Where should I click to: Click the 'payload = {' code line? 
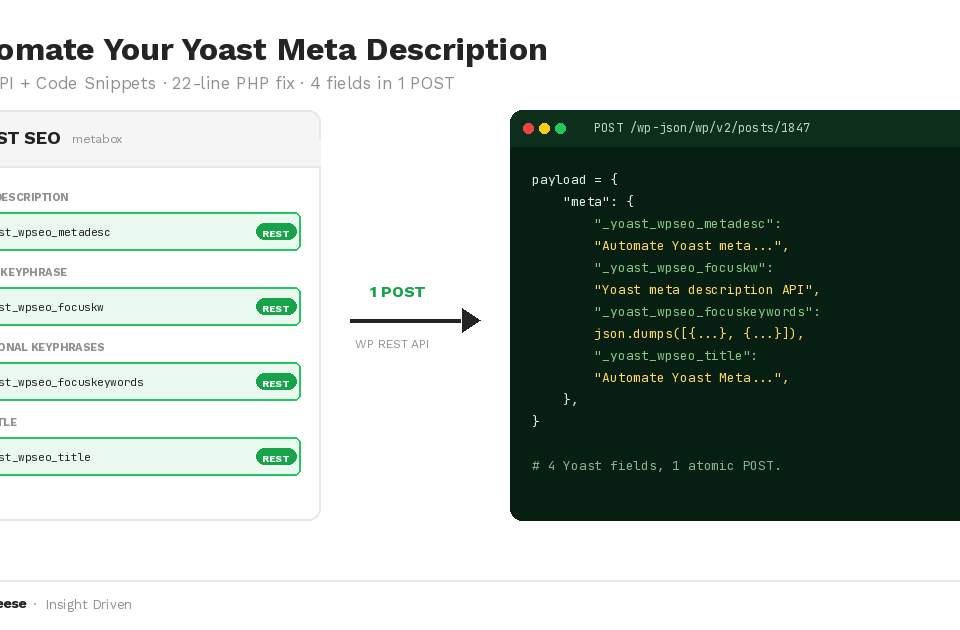click(x=575, y=179)
